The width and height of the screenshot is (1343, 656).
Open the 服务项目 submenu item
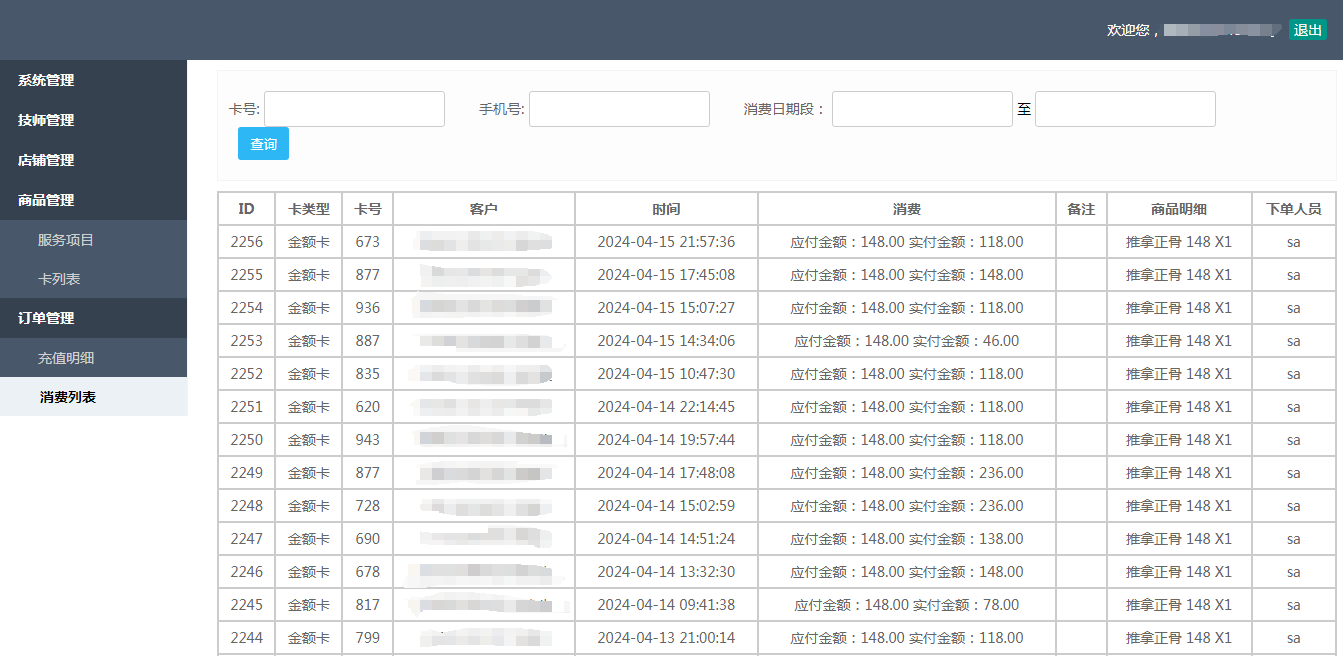pos(66,240)
